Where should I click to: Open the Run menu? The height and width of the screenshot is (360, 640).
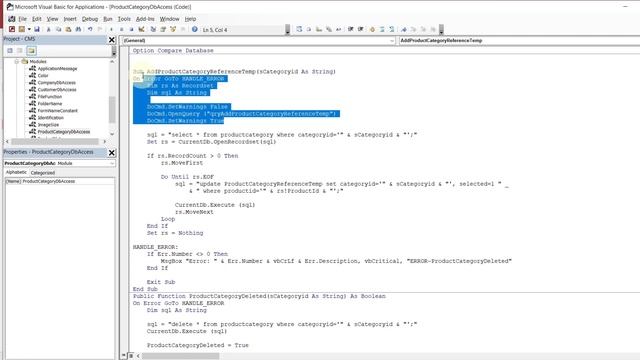107,19
